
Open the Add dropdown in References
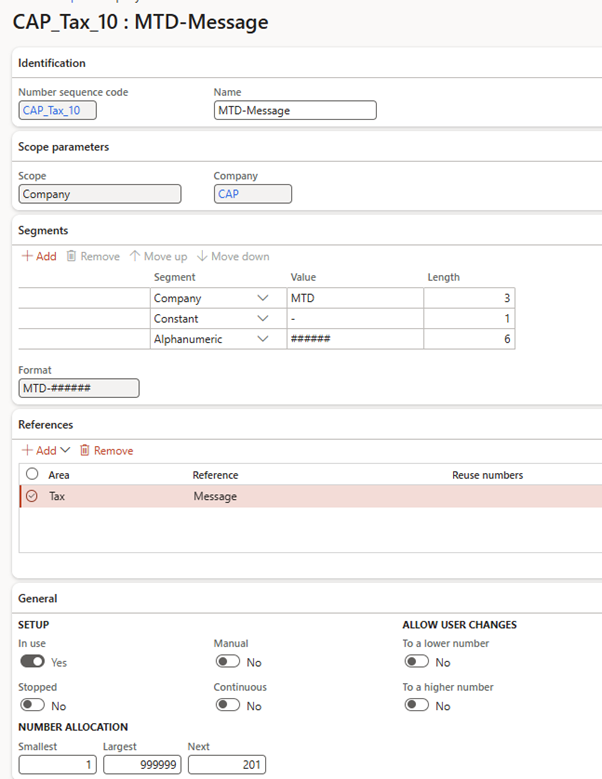pos(46,451)
